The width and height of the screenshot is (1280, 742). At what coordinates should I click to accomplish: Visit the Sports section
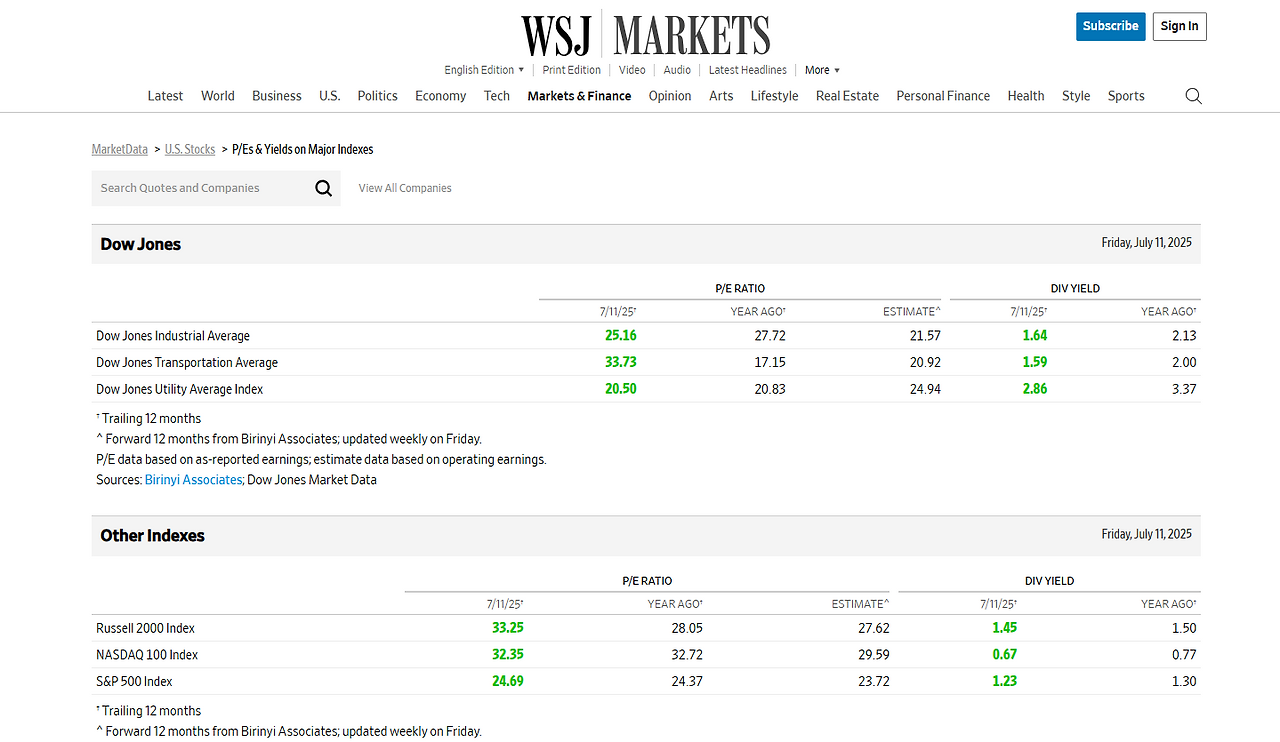click(x=1126, y=96)
